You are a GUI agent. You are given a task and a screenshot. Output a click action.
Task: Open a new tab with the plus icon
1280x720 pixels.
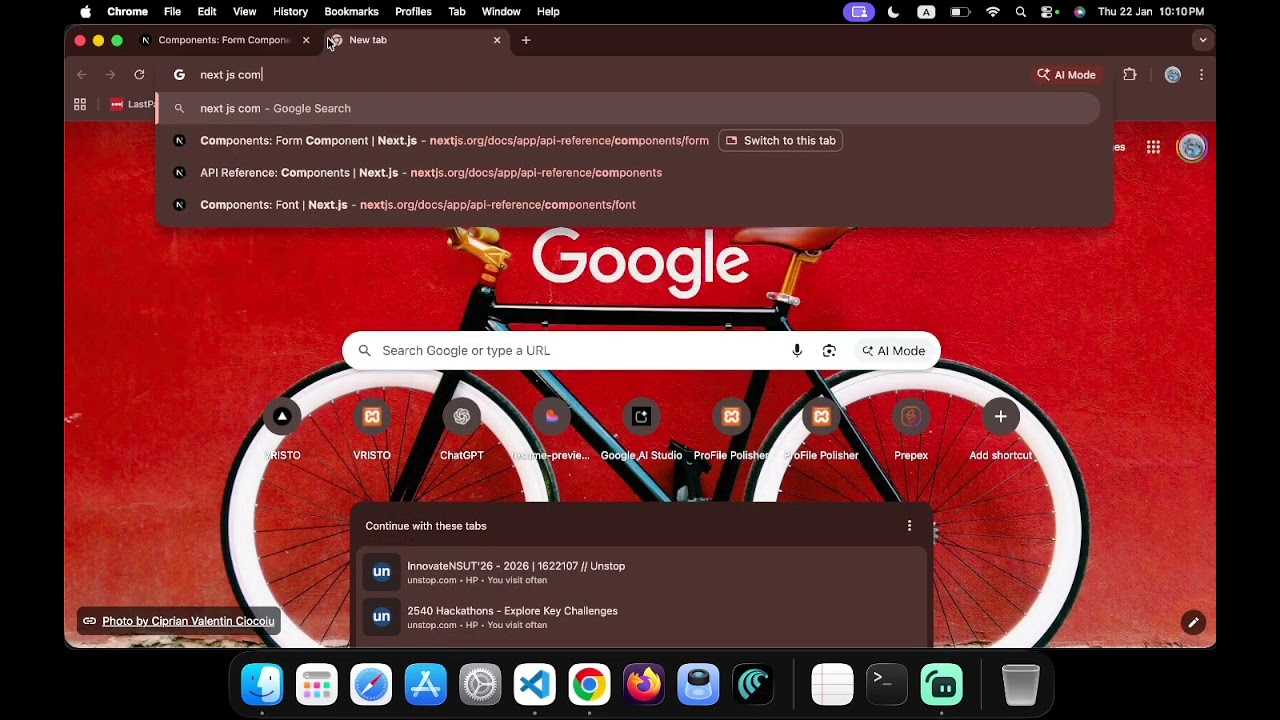coord(526,40)
